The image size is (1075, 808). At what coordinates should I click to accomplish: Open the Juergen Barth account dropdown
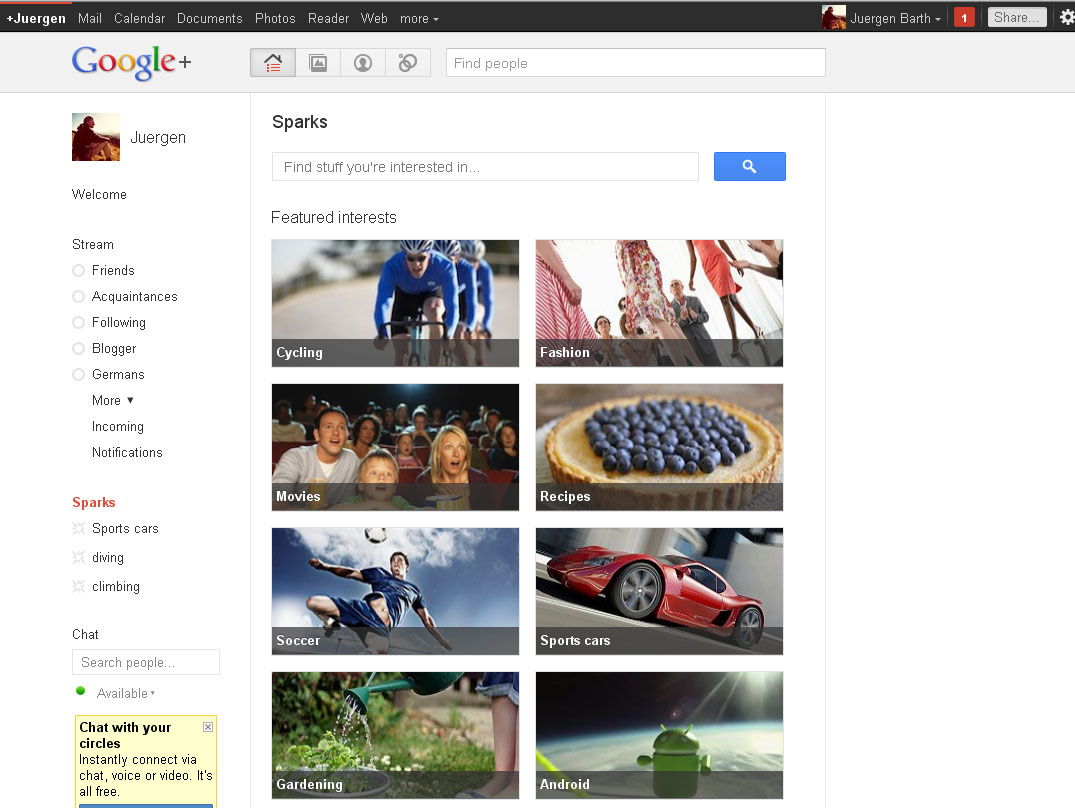coord(895,19)
